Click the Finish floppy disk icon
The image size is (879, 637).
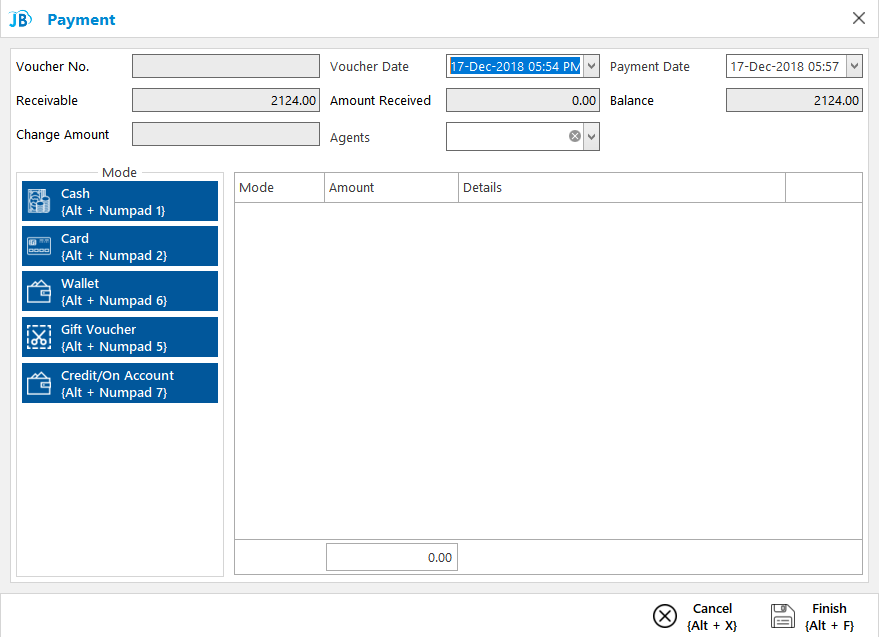coord(783,616)
